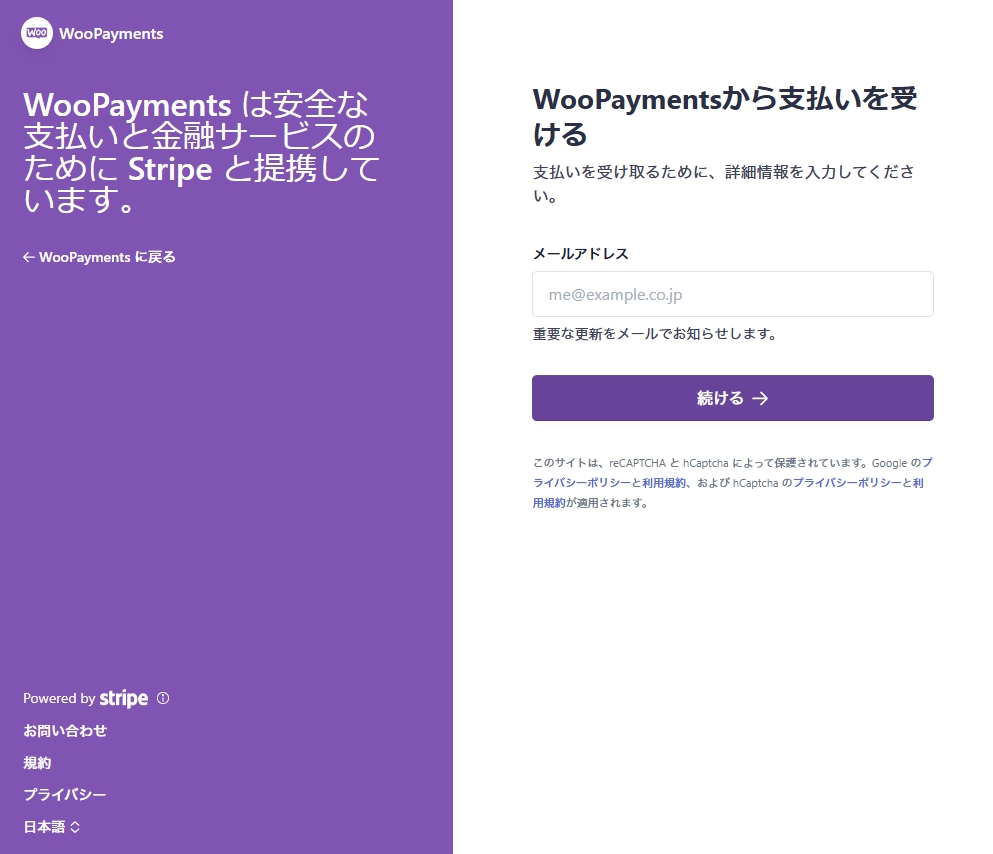Open the 日本語 language selector
This screenshot has height=854, width=993.
45,826
